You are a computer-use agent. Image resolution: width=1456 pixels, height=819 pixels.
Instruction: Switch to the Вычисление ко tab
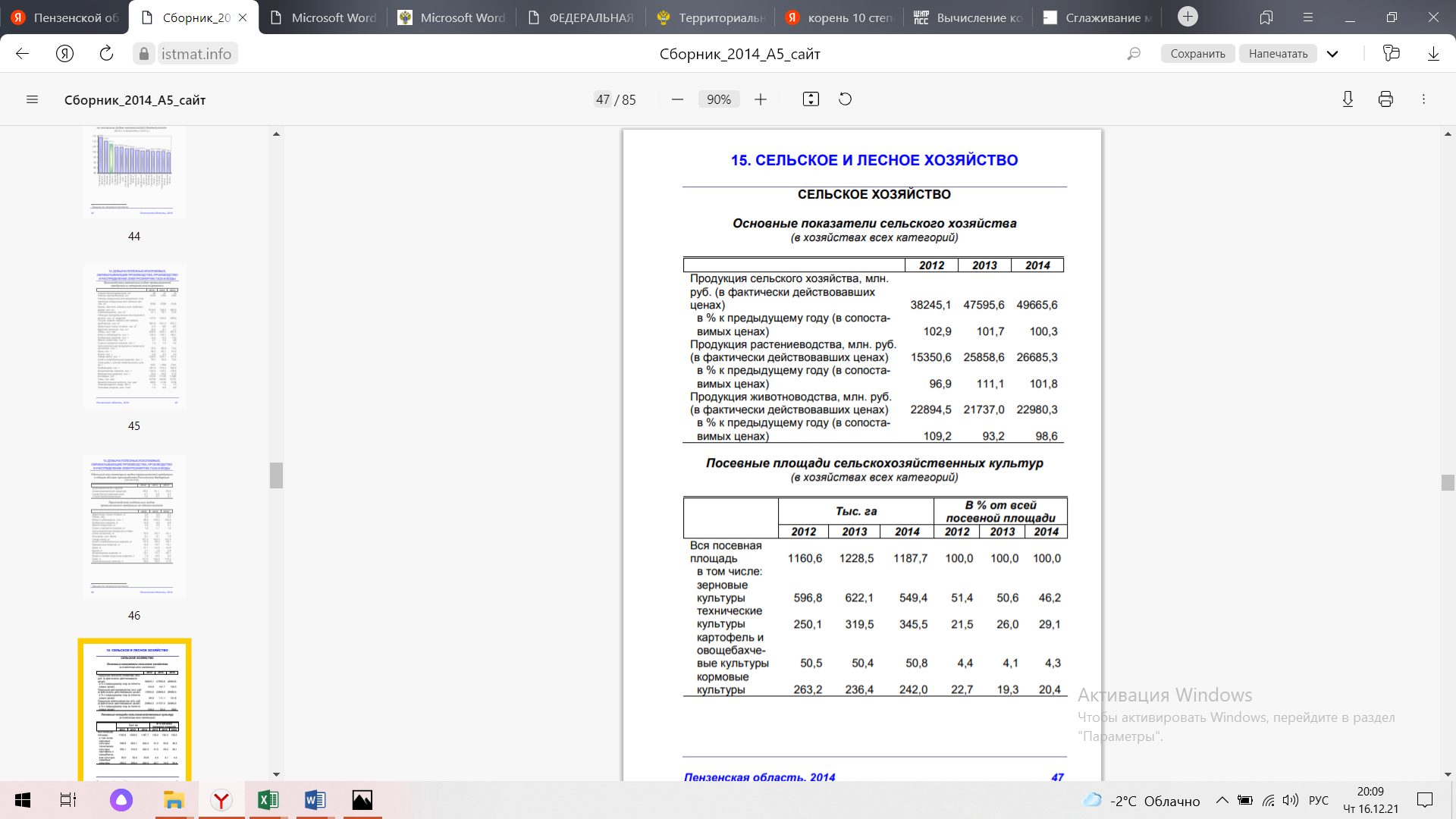pos(968,17)
